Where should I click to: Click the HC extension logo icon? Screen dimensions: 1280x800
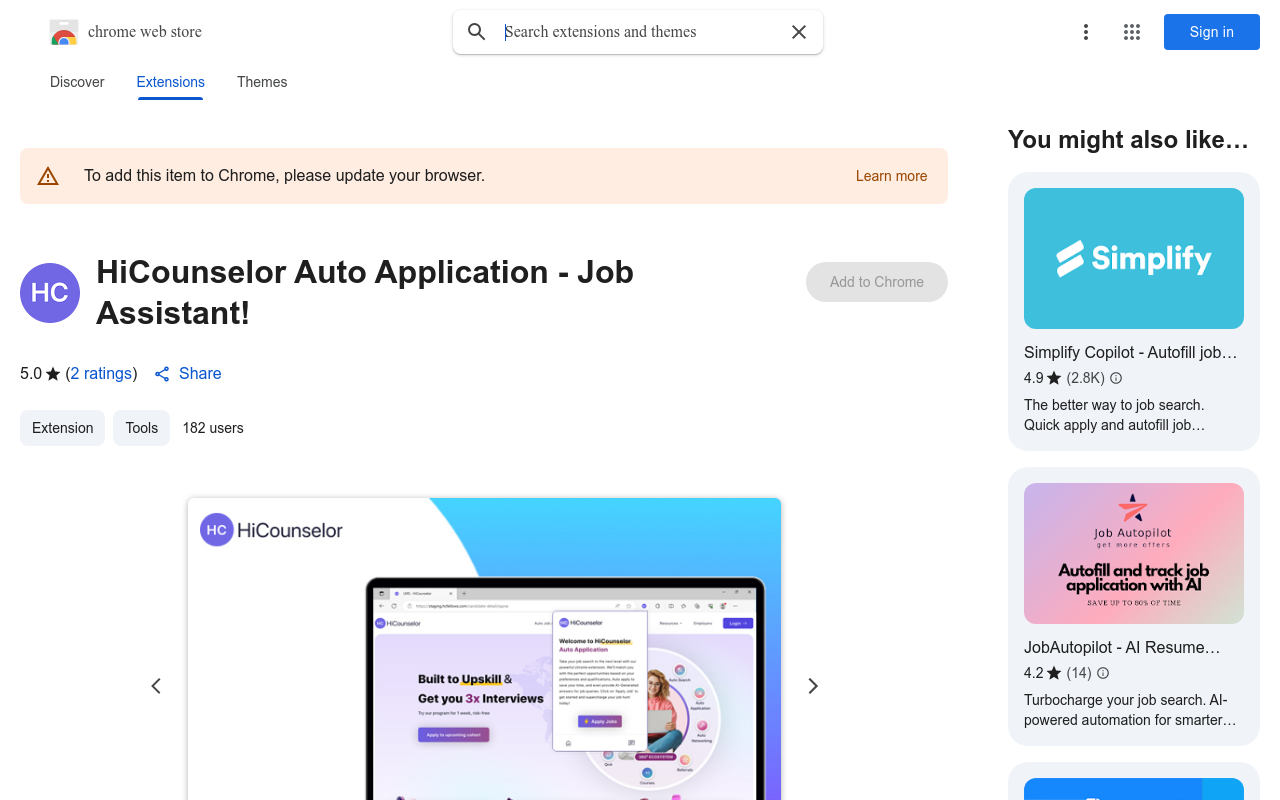[50, 293]
